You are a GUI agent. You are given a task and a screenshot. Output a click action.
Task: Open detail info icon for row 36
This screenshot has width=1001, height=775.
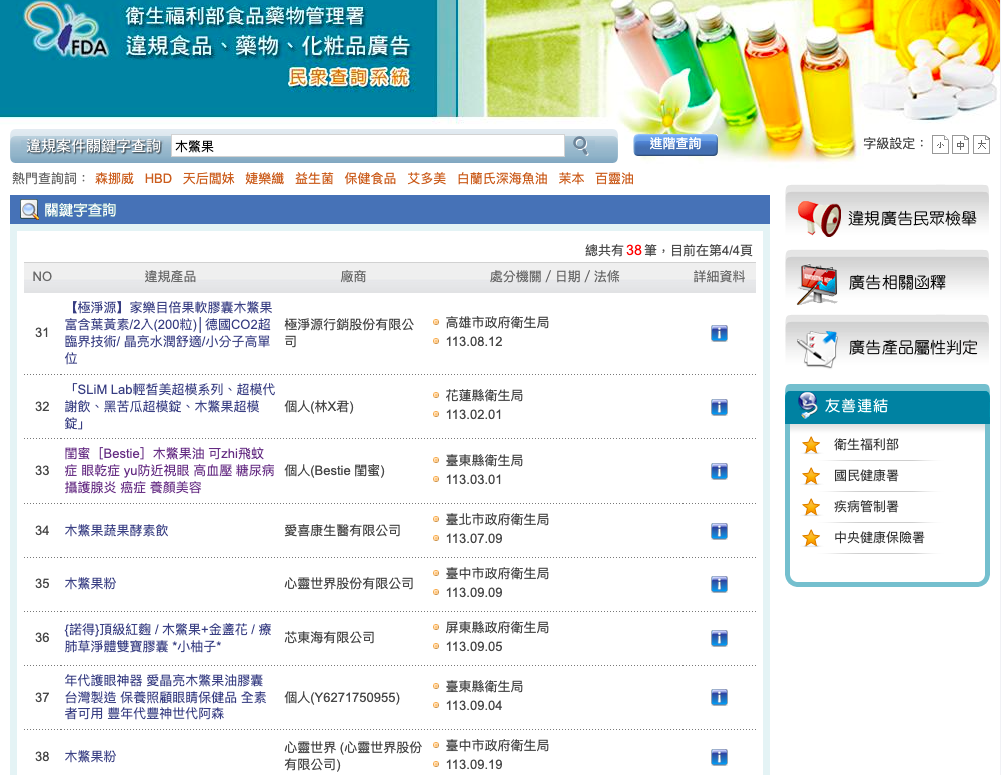pos(718,638)
